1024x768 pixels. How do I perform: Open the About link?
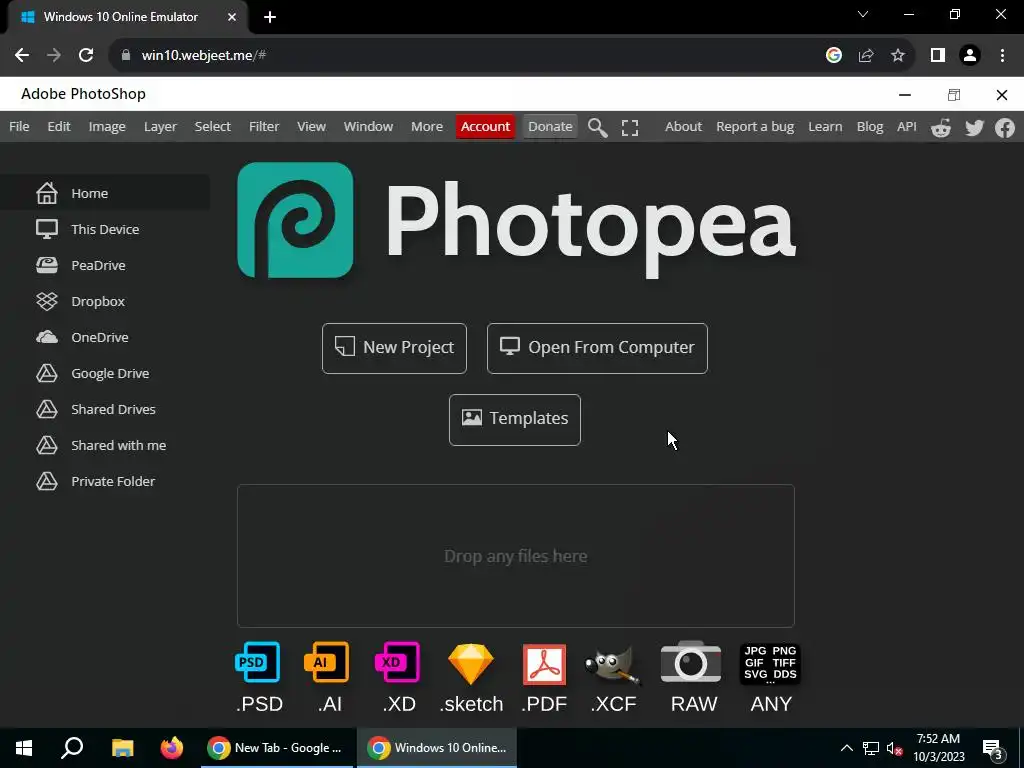(x=683, y=127)
